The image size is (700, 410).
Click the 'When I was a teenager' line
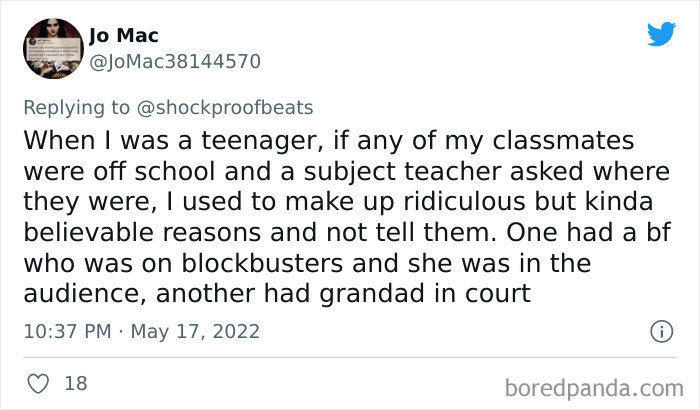click(x=175, y=141)
